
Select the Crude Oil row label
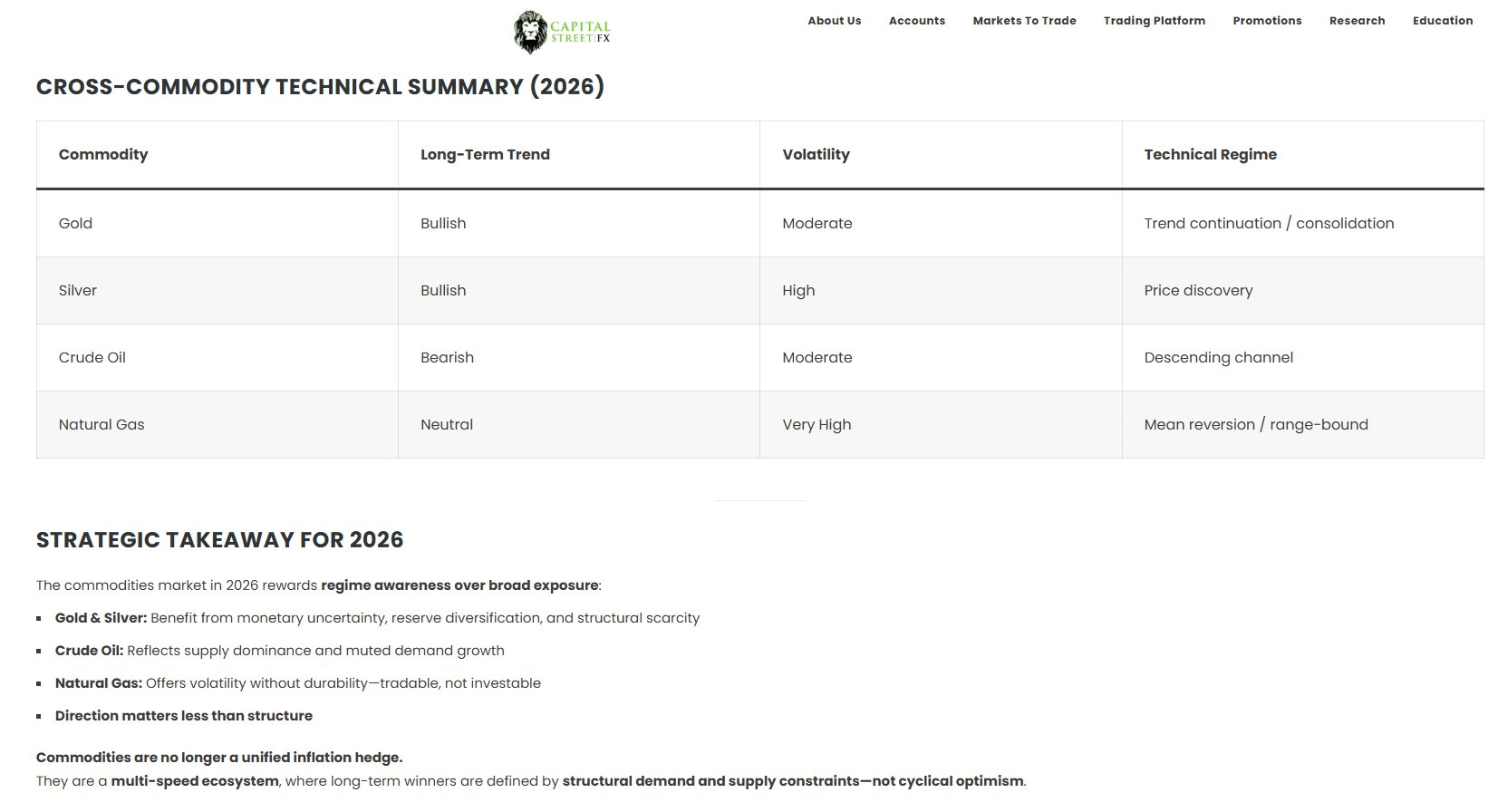(92, 357)
